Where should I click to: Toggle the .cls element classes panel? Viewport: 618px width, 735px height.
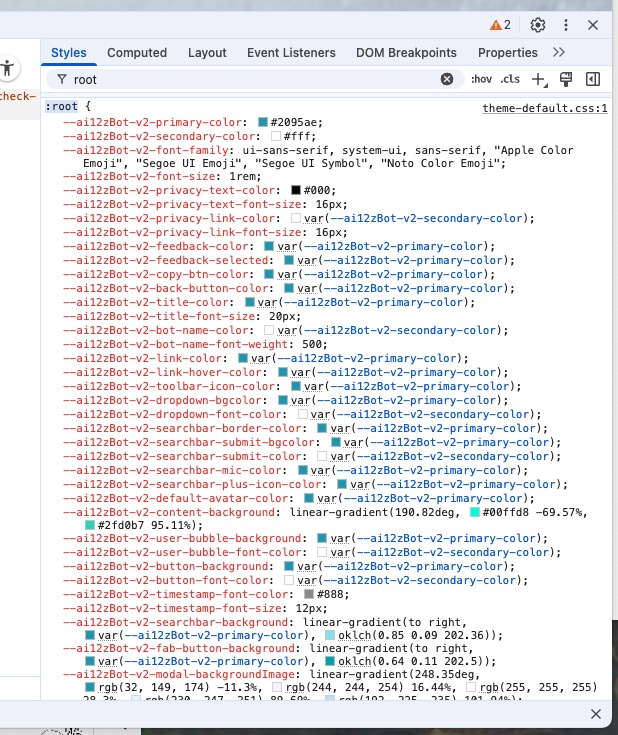click(510, 79)
